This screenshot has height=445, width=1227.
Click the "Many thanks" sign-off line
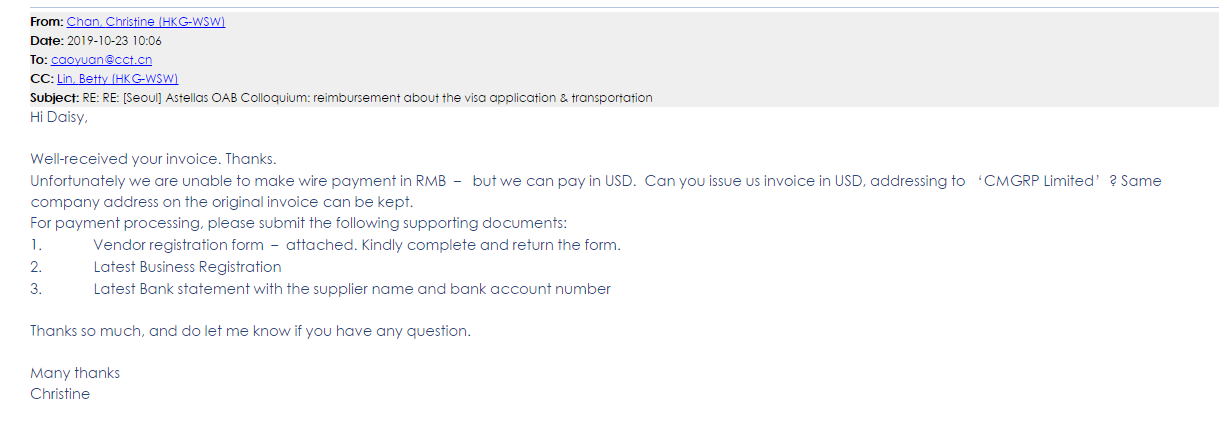click(x=75, y=373)
